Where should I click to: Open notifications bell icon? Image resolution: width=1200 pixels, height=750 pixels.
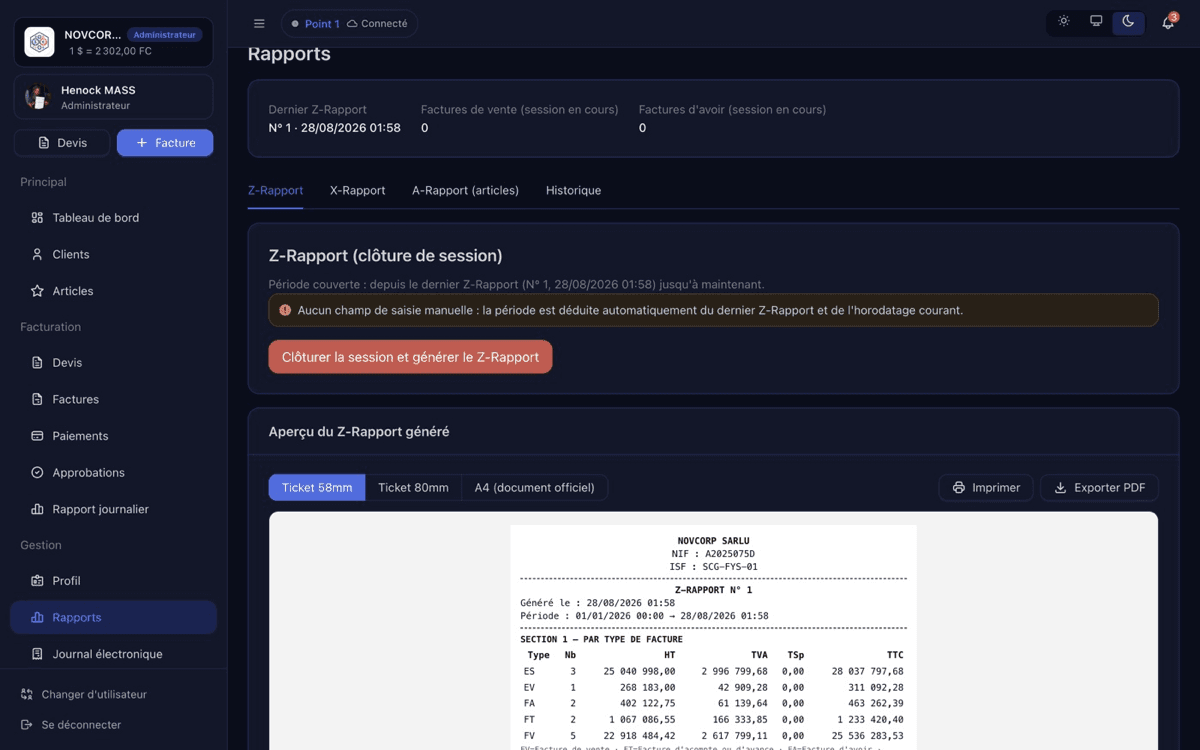point(1168,23)
